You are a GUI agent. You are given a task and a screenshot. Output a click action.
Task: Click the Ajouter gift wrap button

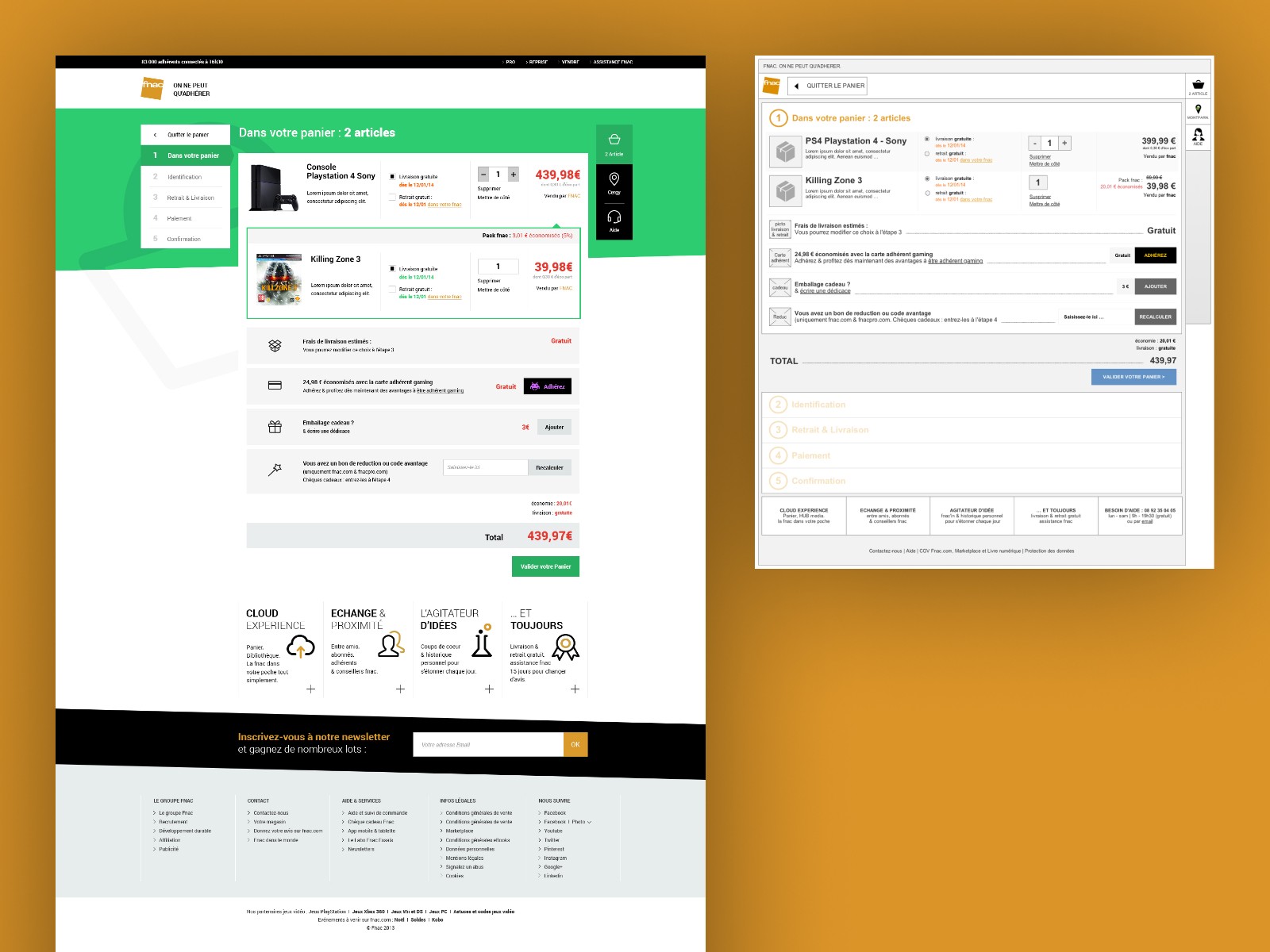554,427
